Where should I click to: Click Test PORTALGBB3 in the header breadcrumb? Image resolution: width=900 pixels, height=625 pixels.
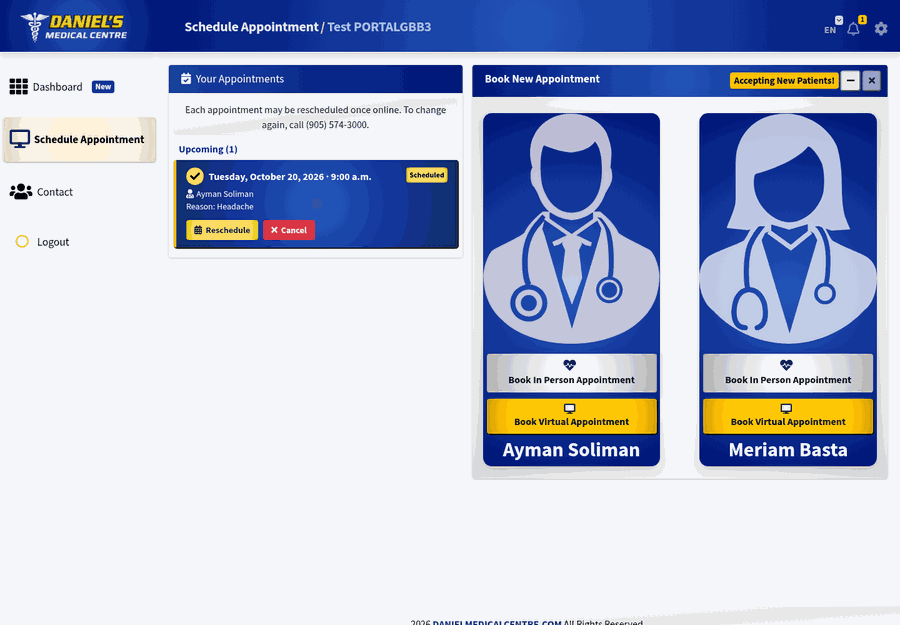pyautogui.click(x=379, y=27)
